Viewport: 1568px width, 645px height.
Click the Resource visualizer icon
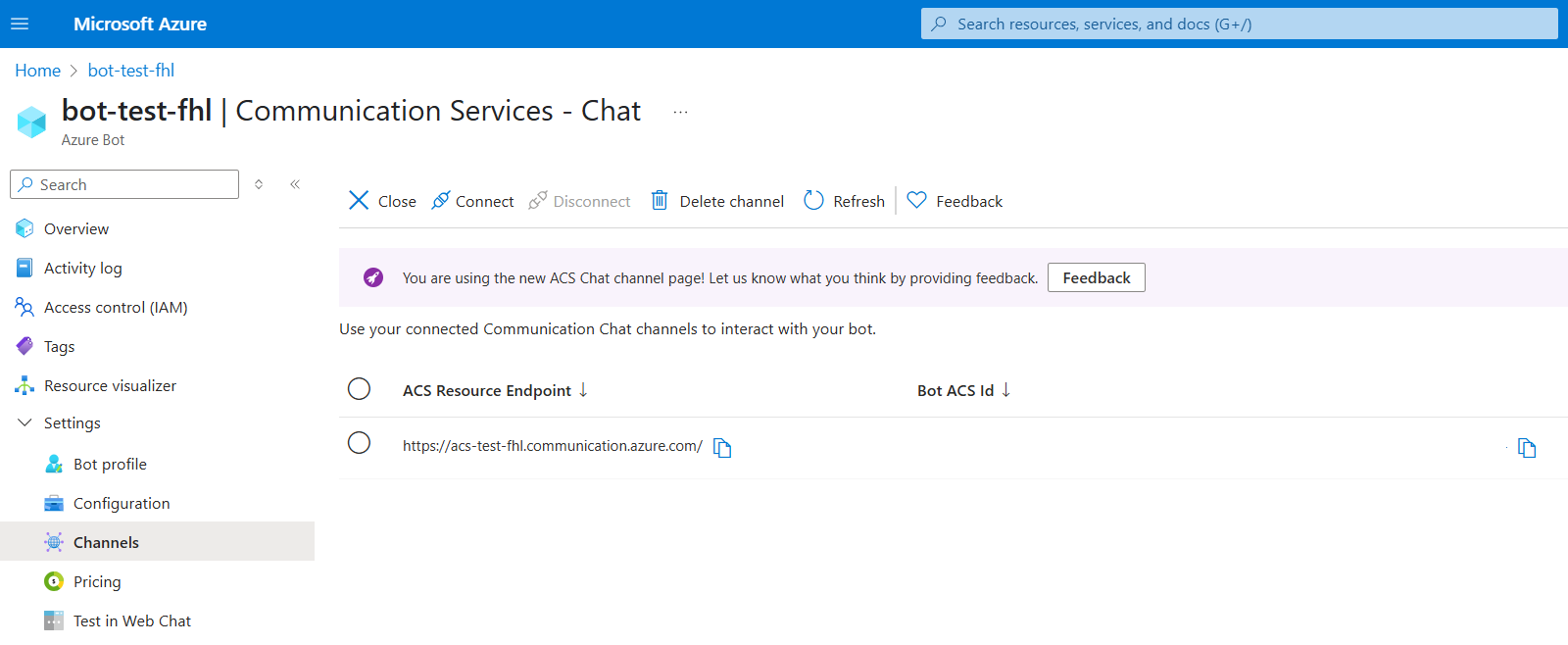pyautogui.click(x=24, y=385)
